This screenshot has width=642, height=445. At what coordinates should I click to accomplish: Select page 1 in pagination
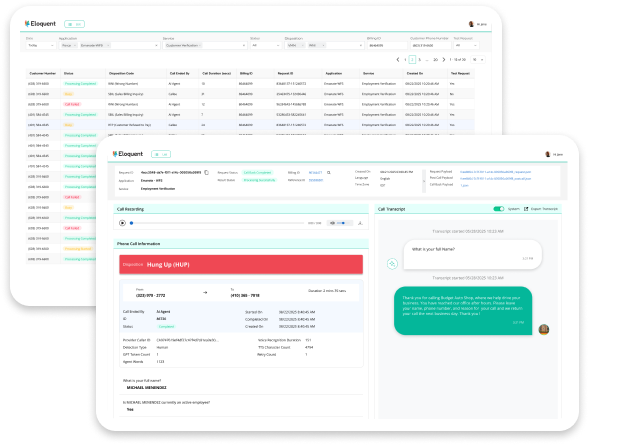click(x=405, y=60)
